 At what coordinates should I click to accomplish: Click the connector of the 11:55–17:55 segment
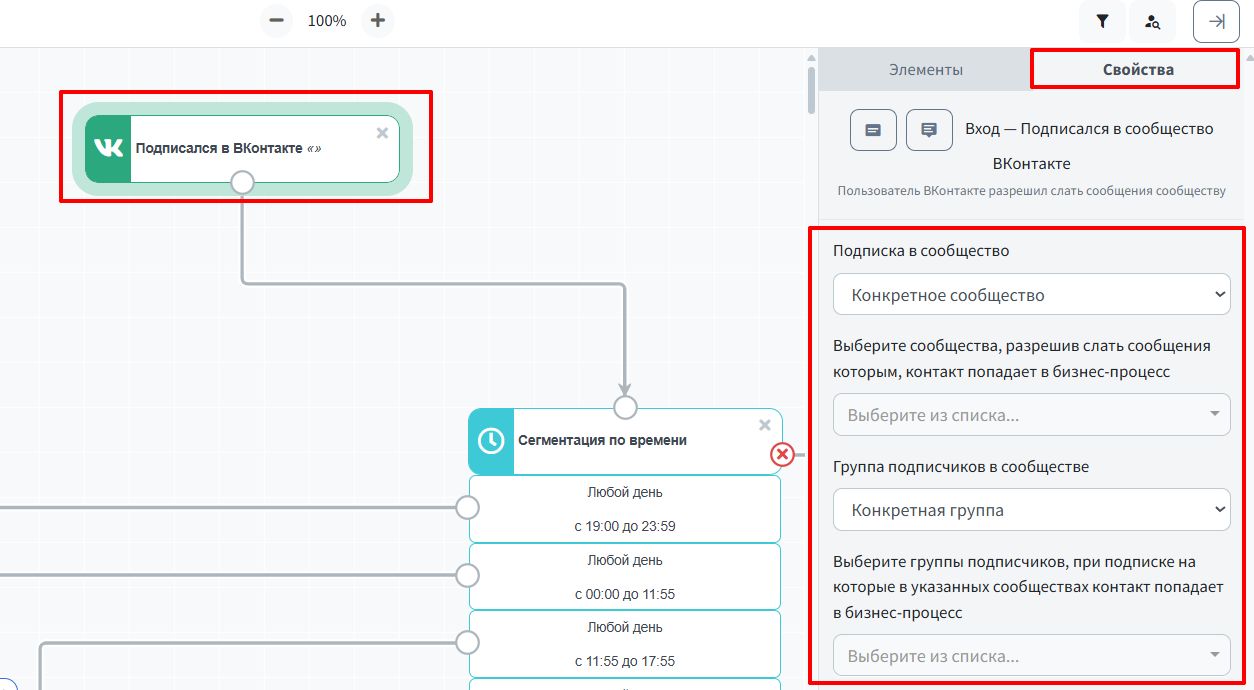tap(467, 643)
